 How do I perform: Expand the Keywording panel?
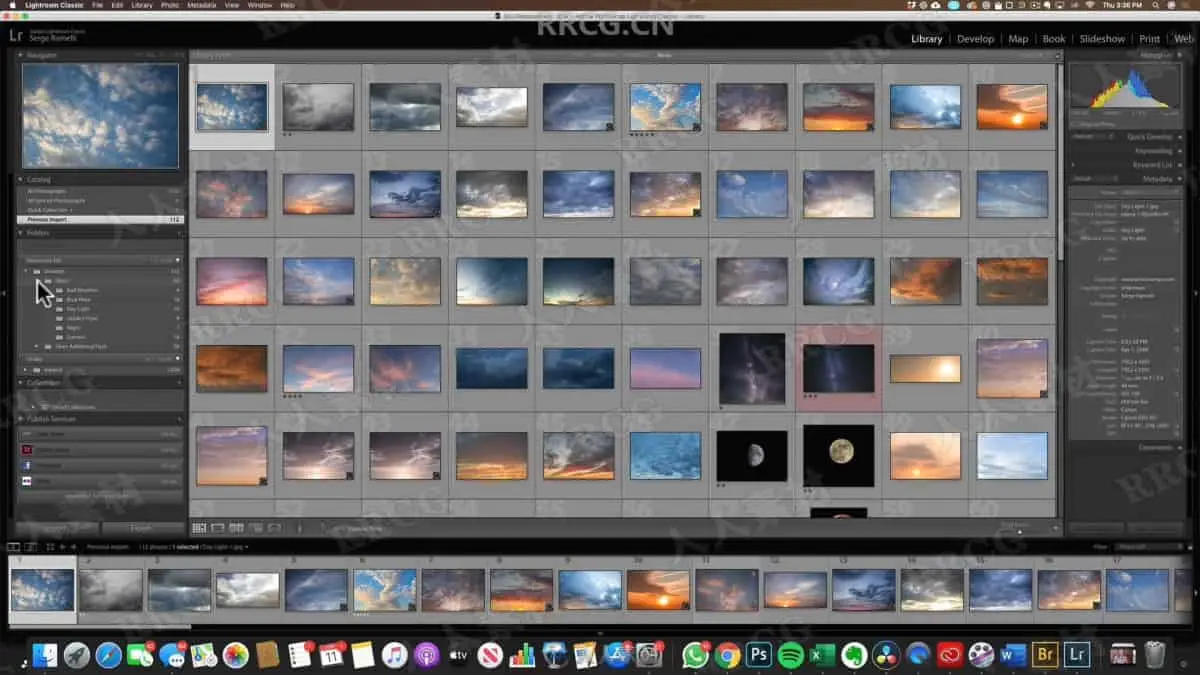1153,151
